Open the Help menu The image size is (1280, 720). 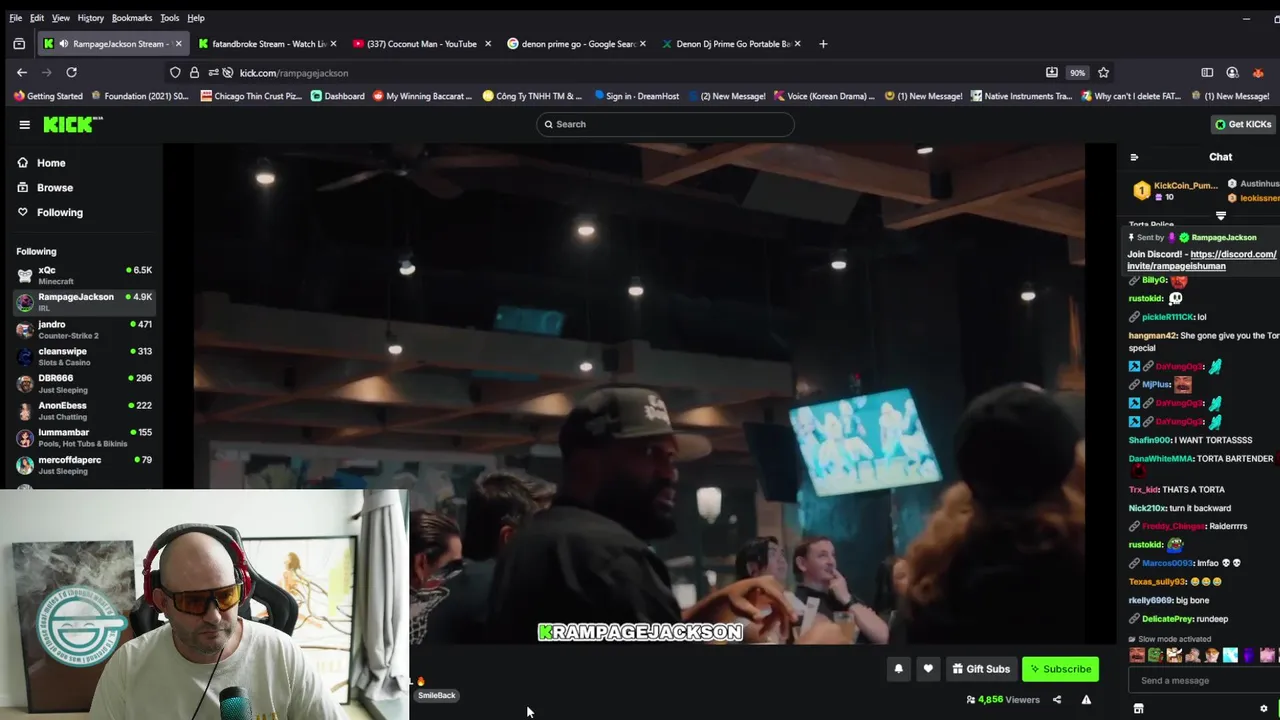pyautogui.click(x=196, y=18)
